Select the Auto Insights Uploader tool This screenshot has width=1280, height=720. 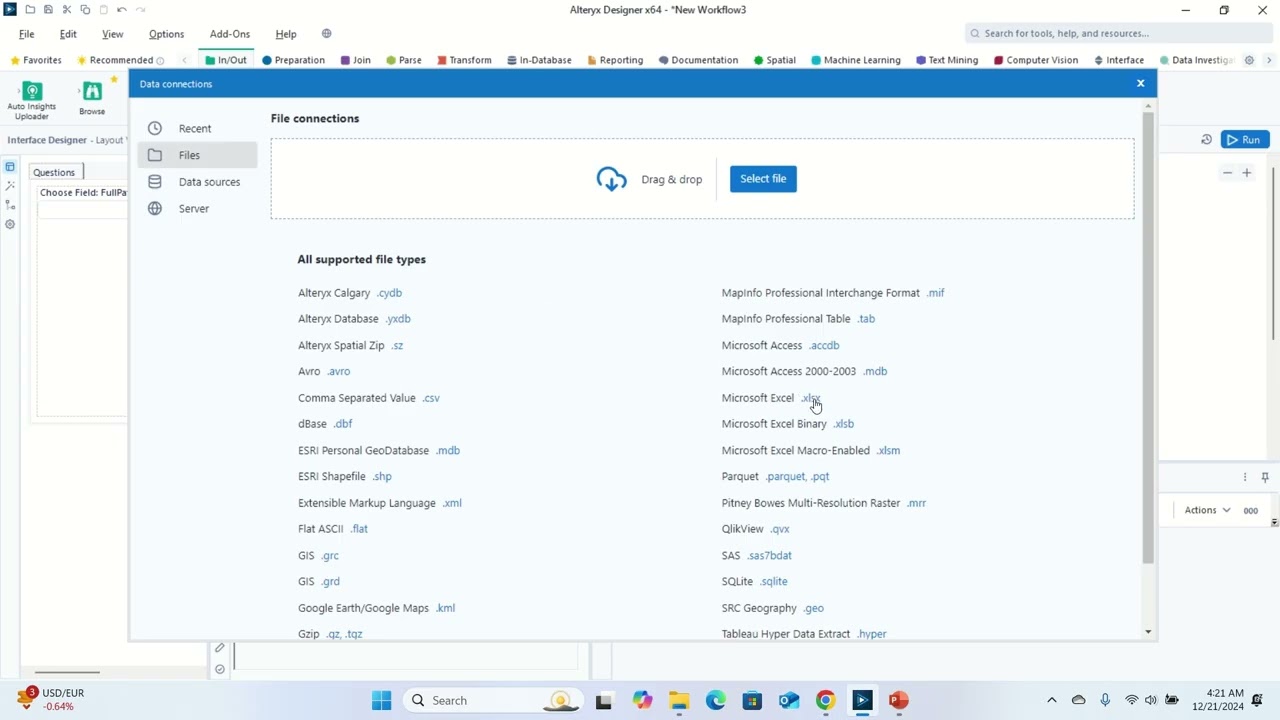(32, 100)
